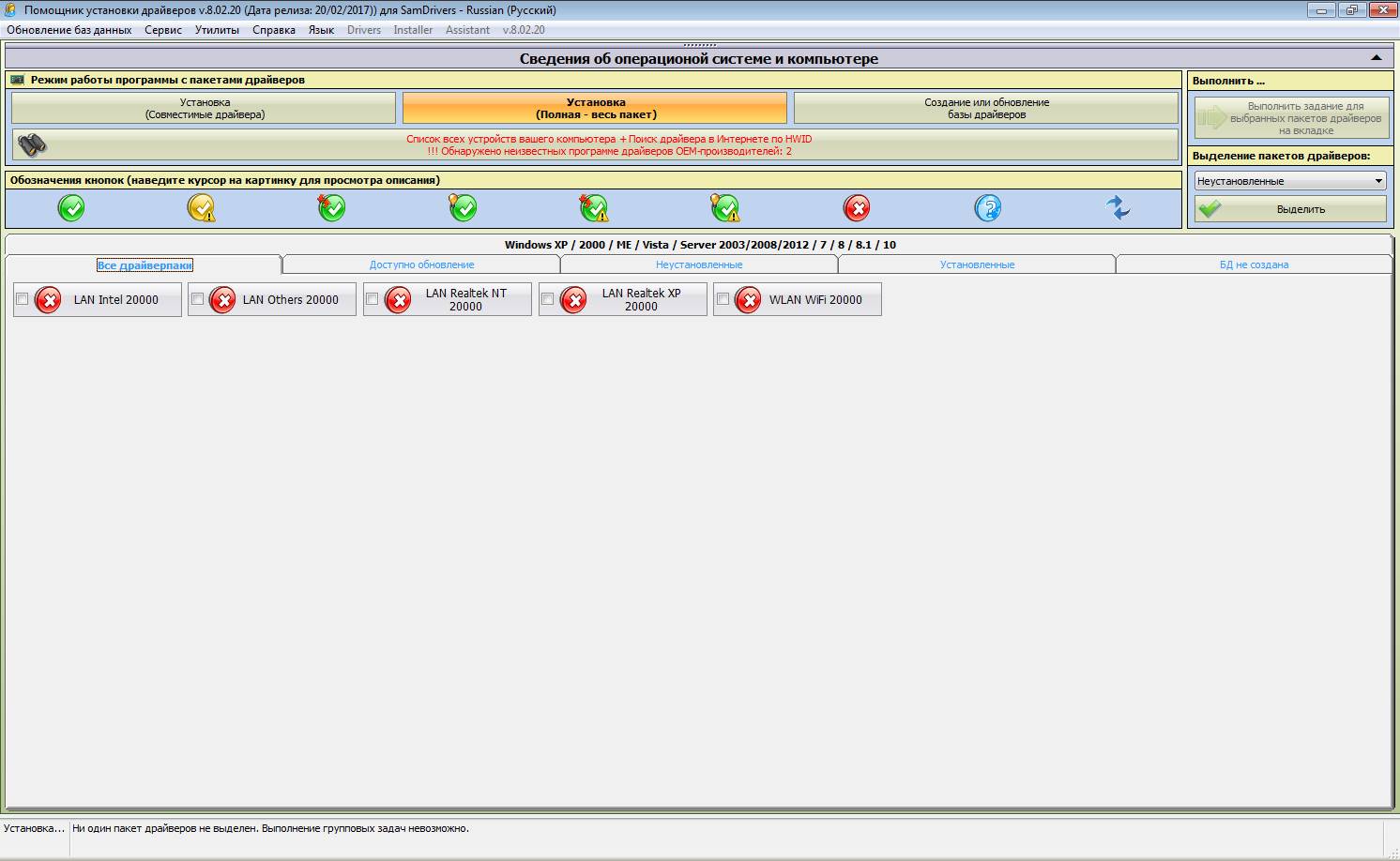Click the WLAN WiFi 20000 driver pack label
Screen dimensions: 1400x861
(815, 300)
